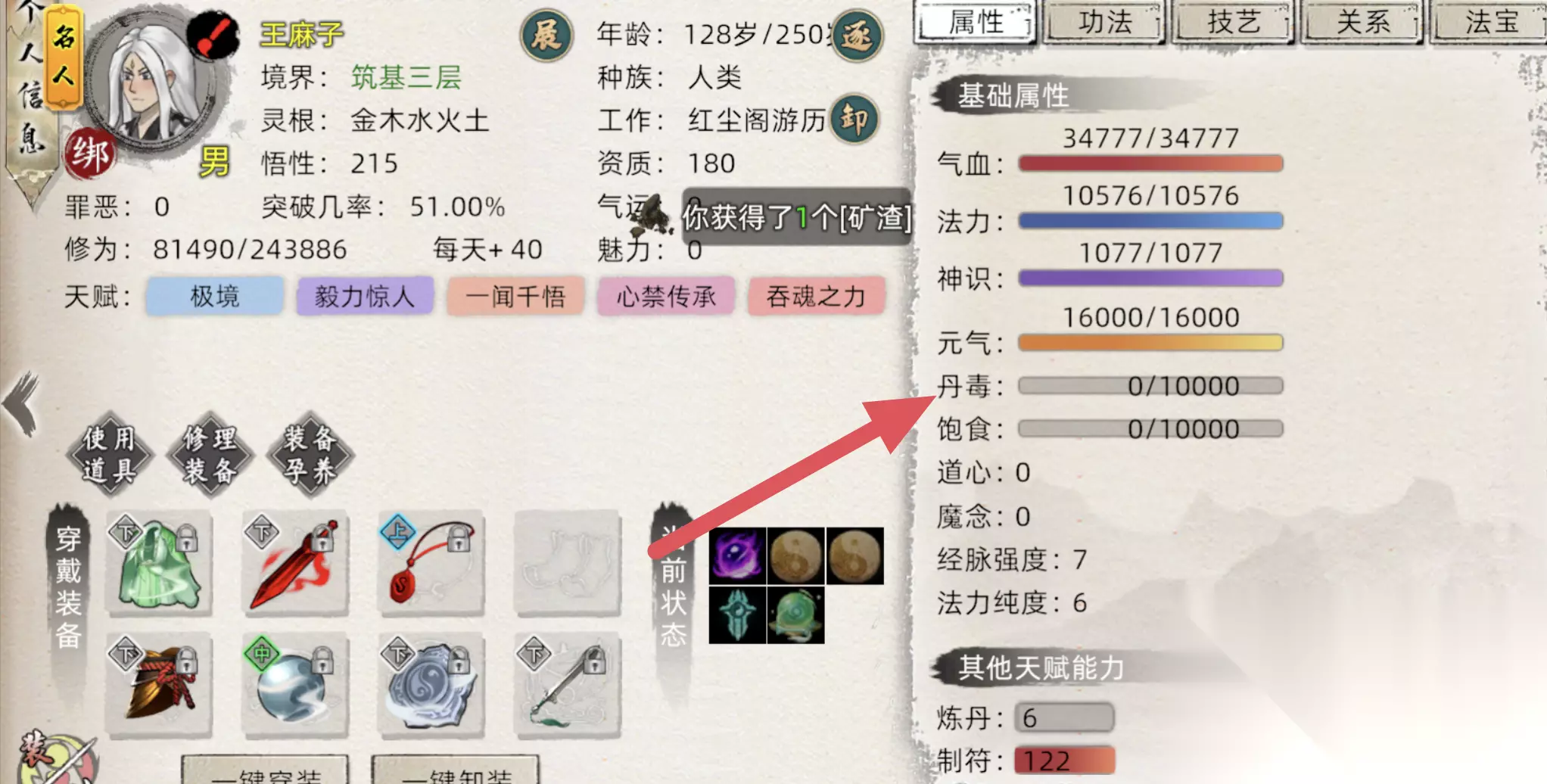Viewport: 1547px width, 784px height.
Task: Switch to the 功法 tab
Action: click(x=1104, y=22)
